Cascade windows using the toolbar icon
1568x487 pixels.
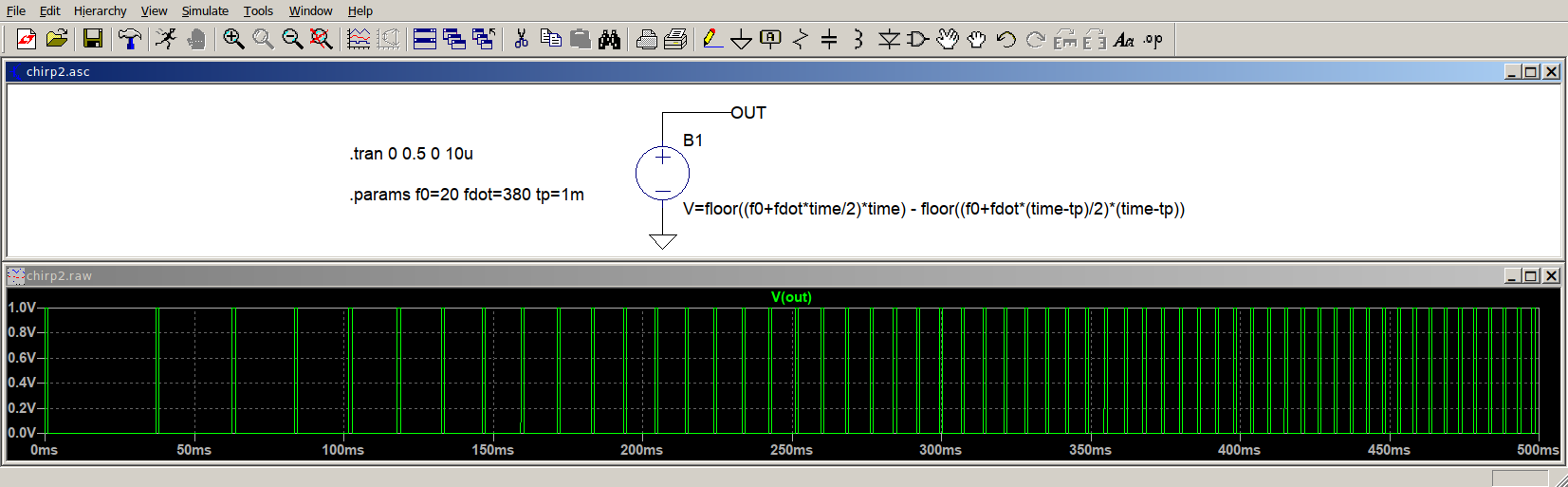[x=454, y=39]
